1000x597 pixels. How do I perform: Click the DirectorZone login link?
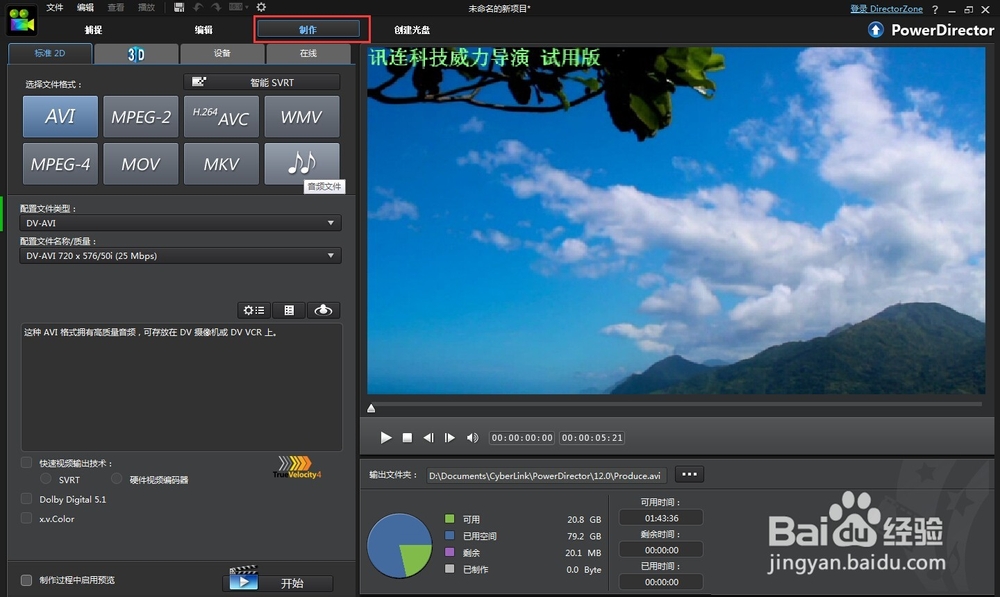[886, 9]
